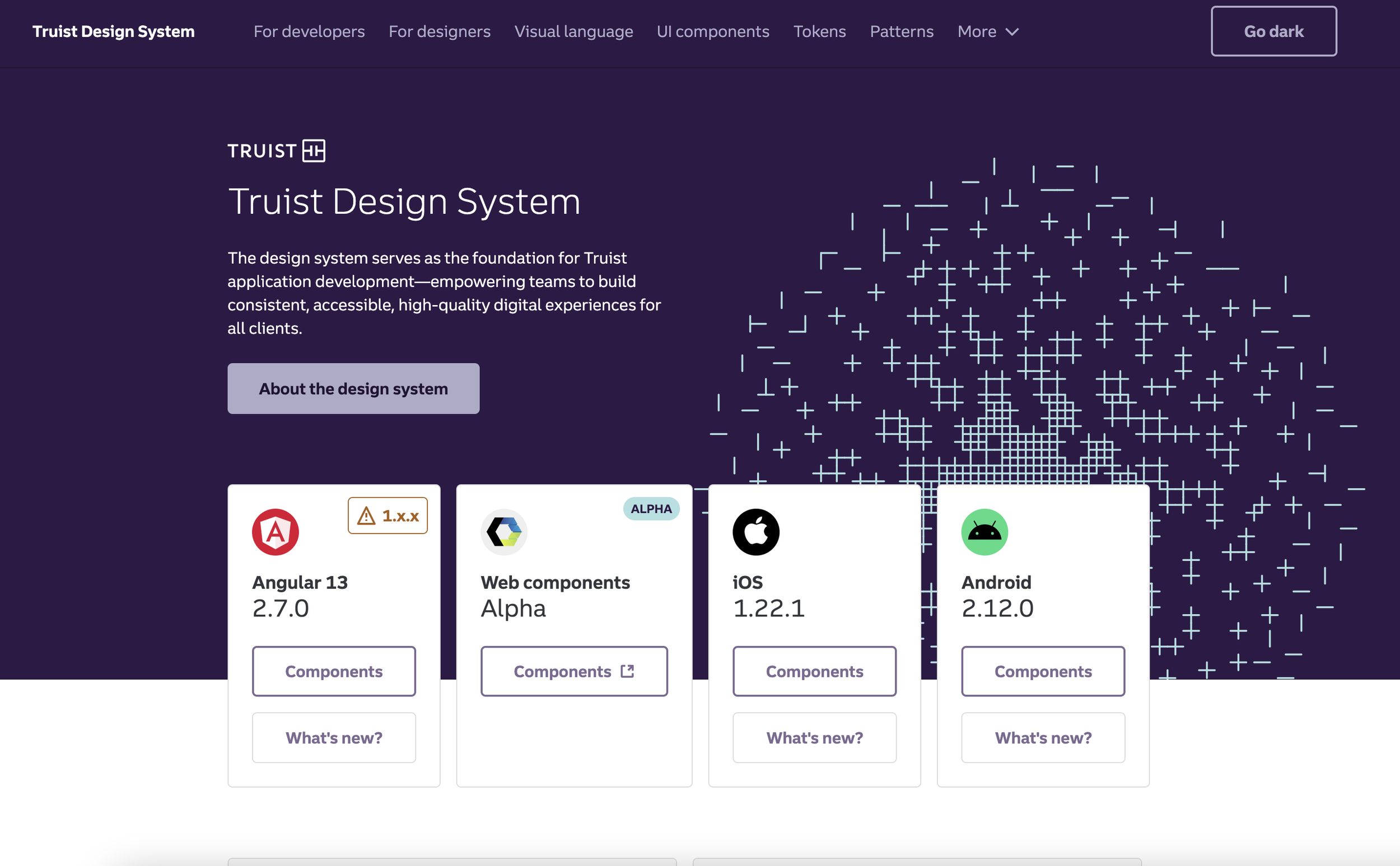Click the 1.22.1 version number

pos(769,608)
